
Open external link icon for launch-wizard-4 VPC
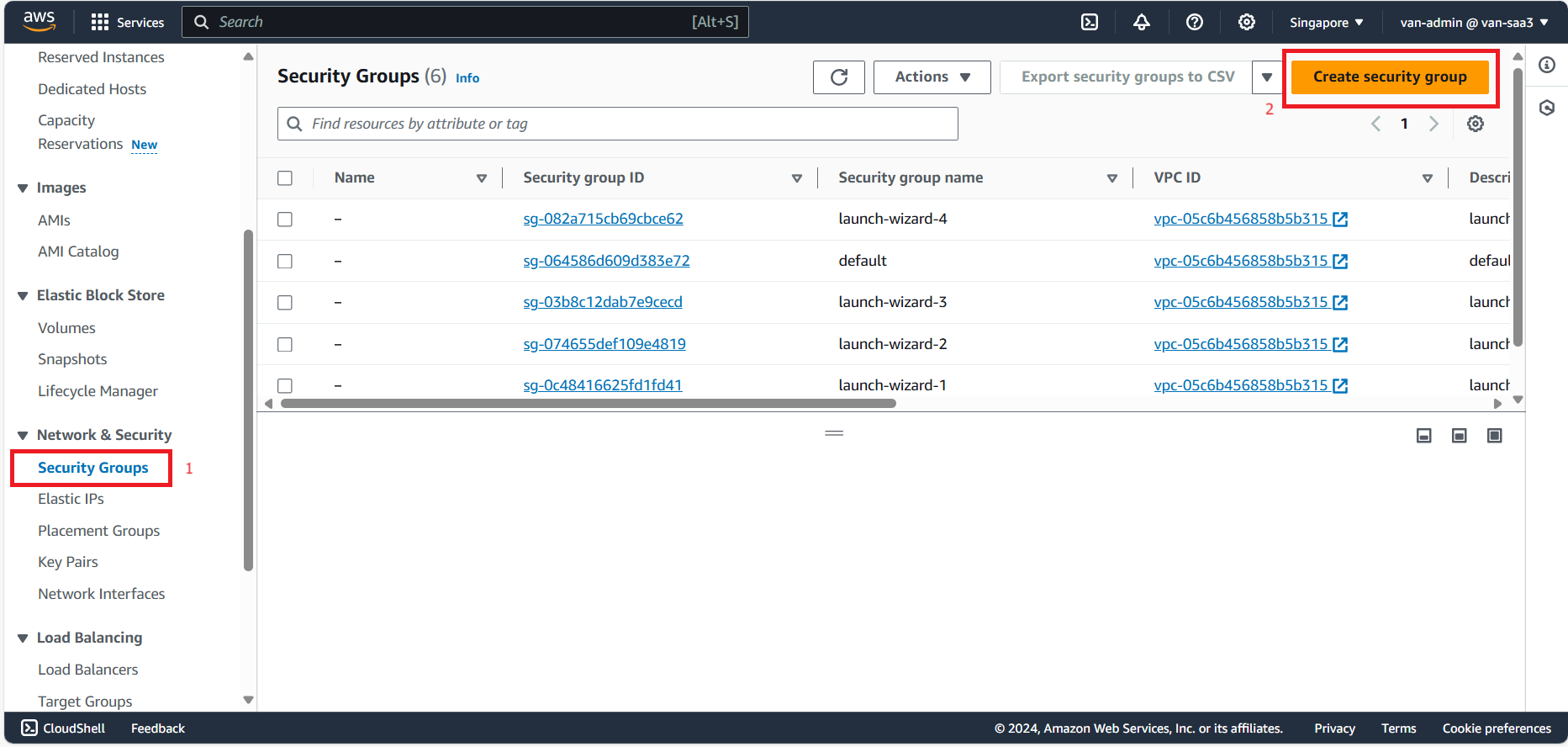click(1341, 220)
